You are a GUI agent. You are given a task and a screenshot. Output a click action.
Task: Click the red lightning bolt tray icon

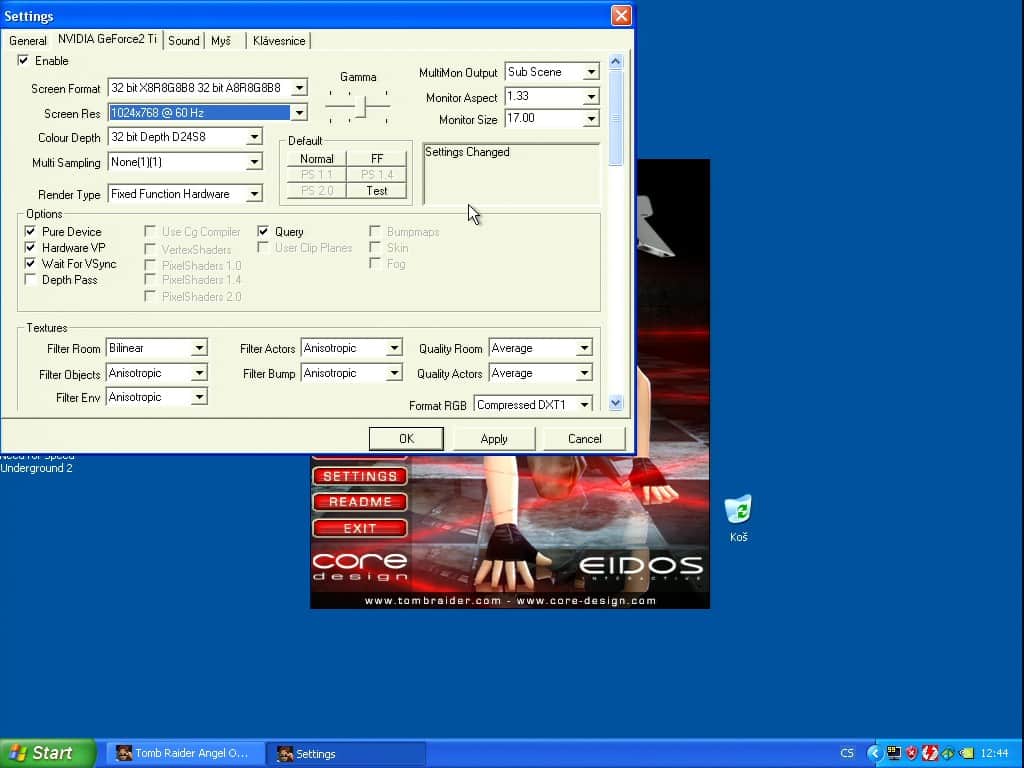[930, 753]
